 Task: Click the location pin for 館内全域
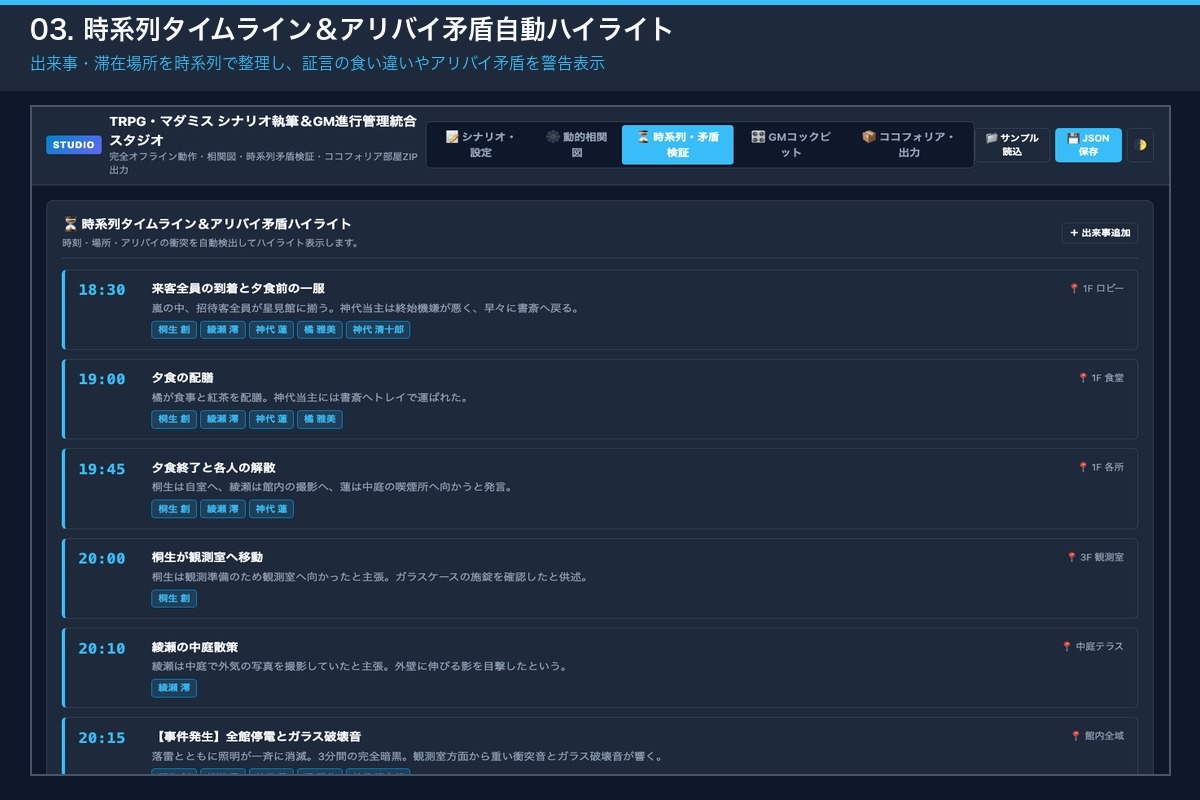tap(1076, 736)
